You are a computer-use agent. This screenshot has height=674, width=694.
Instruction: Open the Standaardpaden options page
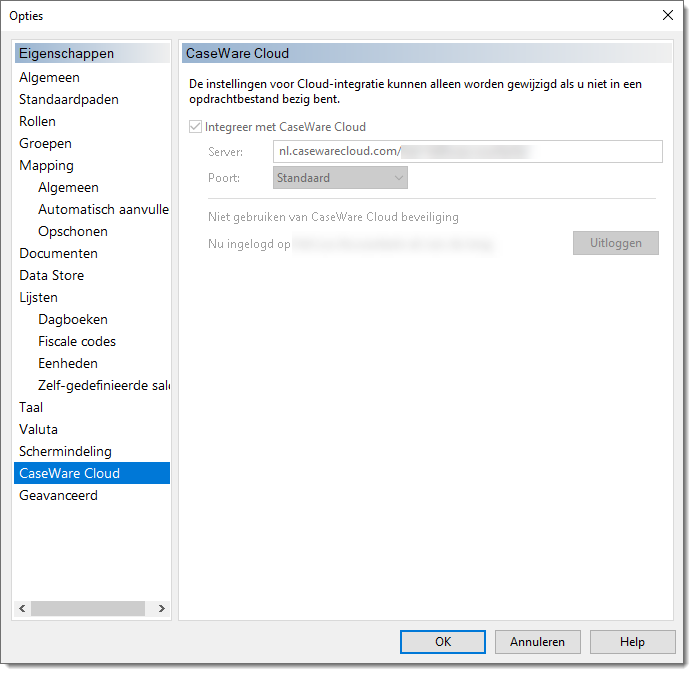[x=69, y=100]
